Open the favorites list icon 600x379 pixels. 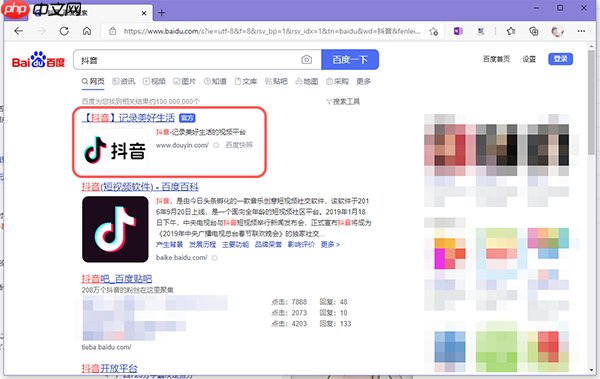[x=511, y=31]
